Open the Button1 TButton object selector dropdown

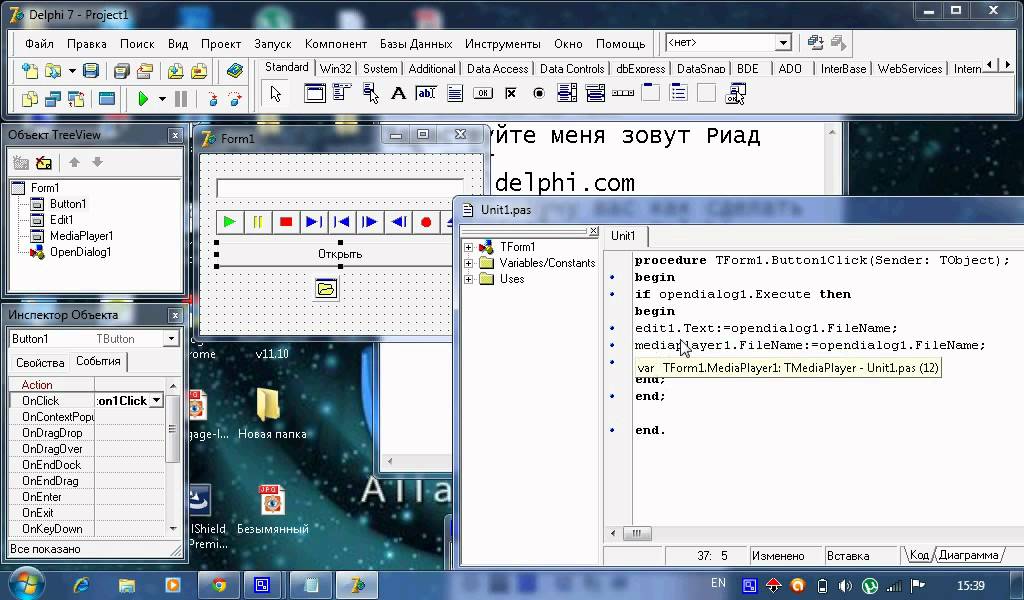coord(171,339)
